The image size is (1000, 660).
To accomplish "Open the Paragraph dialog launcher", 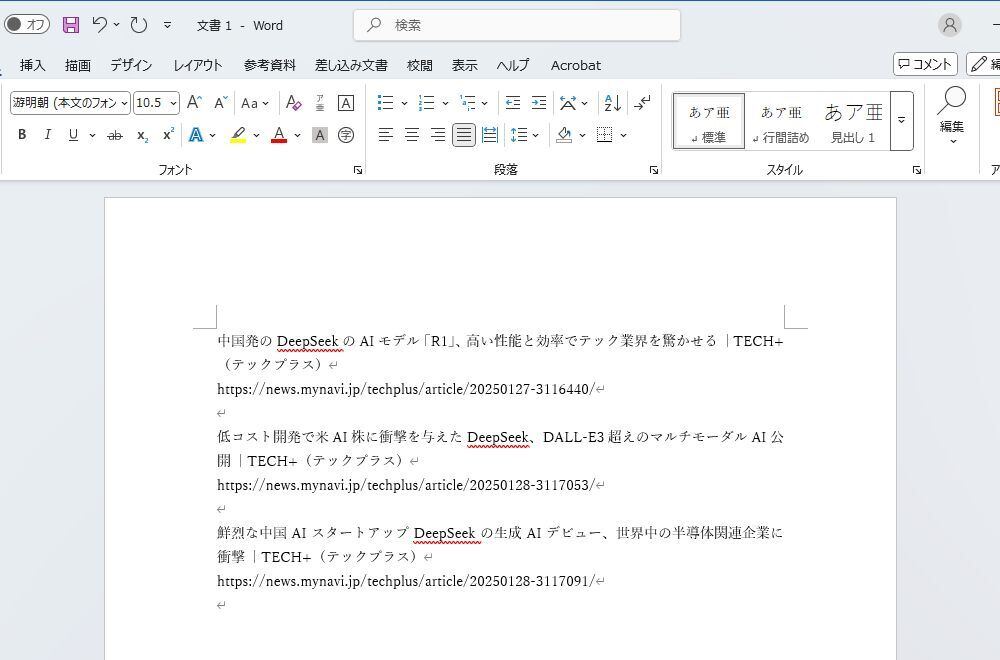I will tap(654, 170).
